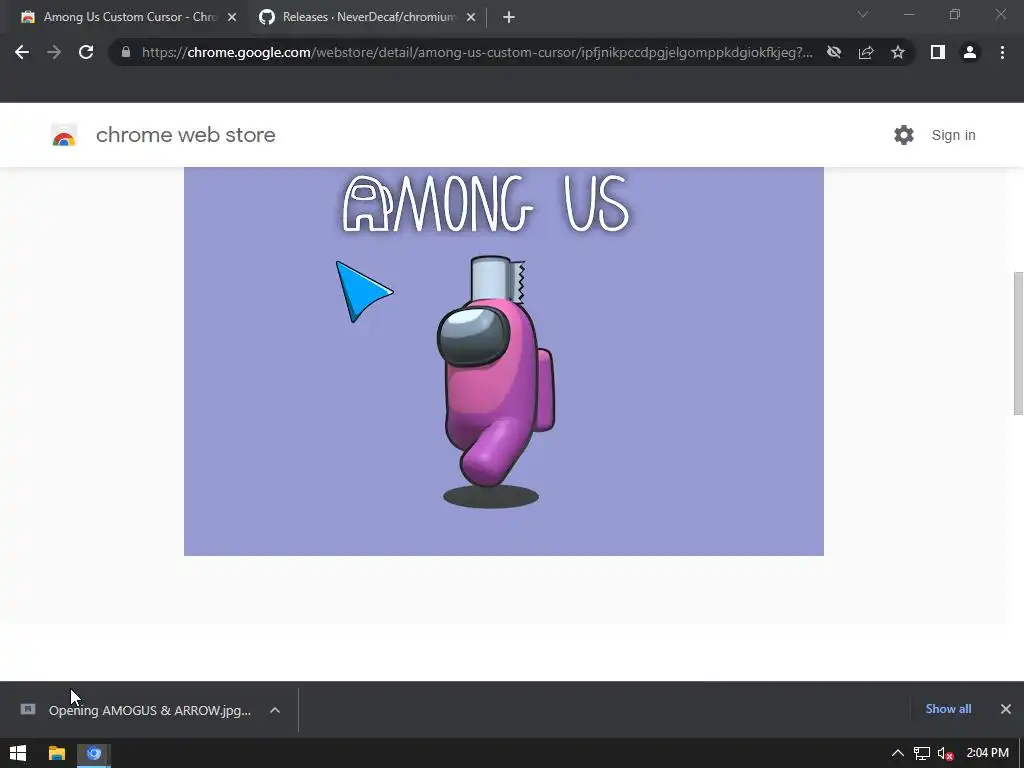
Task: Open the Chromium three-dot menu
Action: pos(1002,52)
